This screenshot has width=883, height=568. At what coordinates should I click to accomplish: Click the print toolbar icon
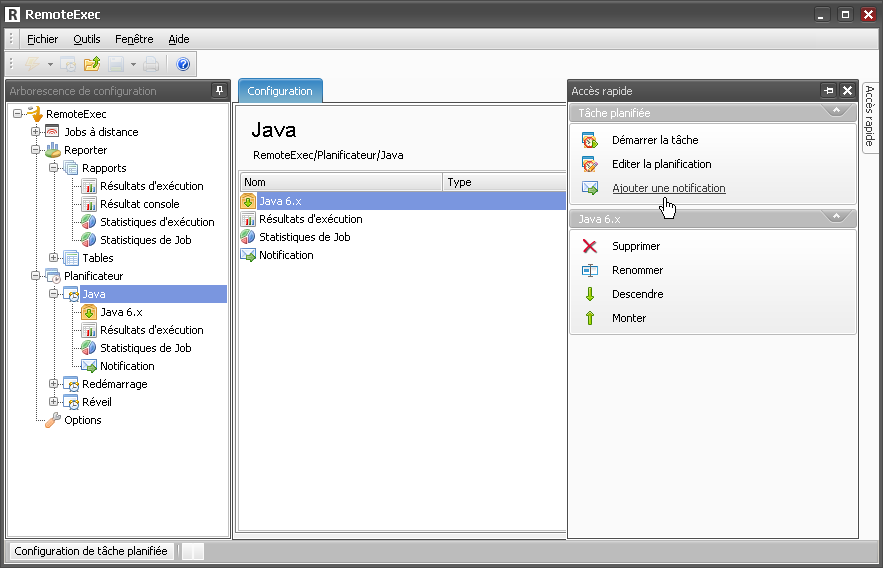pyautogui.click(x=151, y=64)
